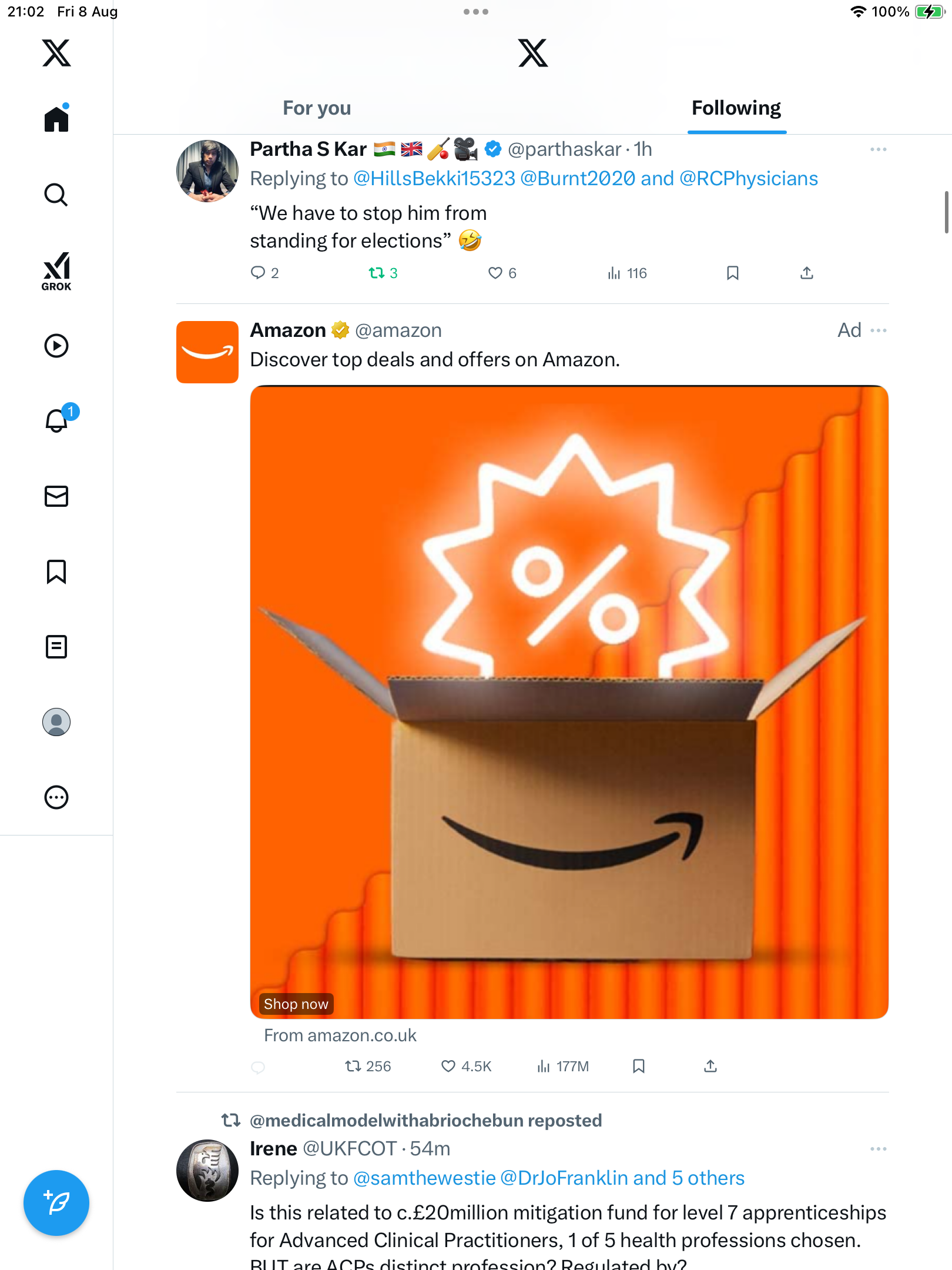The height and width of the screenshot is (1270, 952).
Task: Open the @RCPhysicians mention link
Action: pos(749,179)
